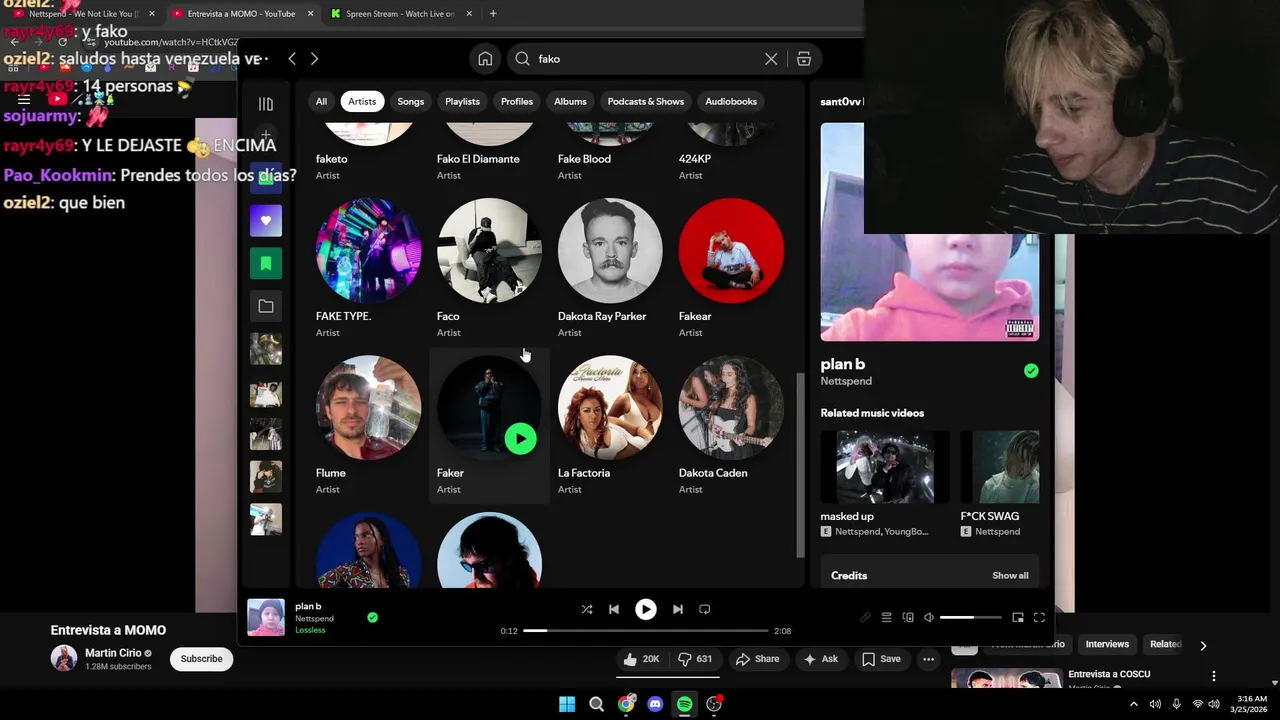
Task: Click the 'faketo' artist name
Action: tap(332, 159)
